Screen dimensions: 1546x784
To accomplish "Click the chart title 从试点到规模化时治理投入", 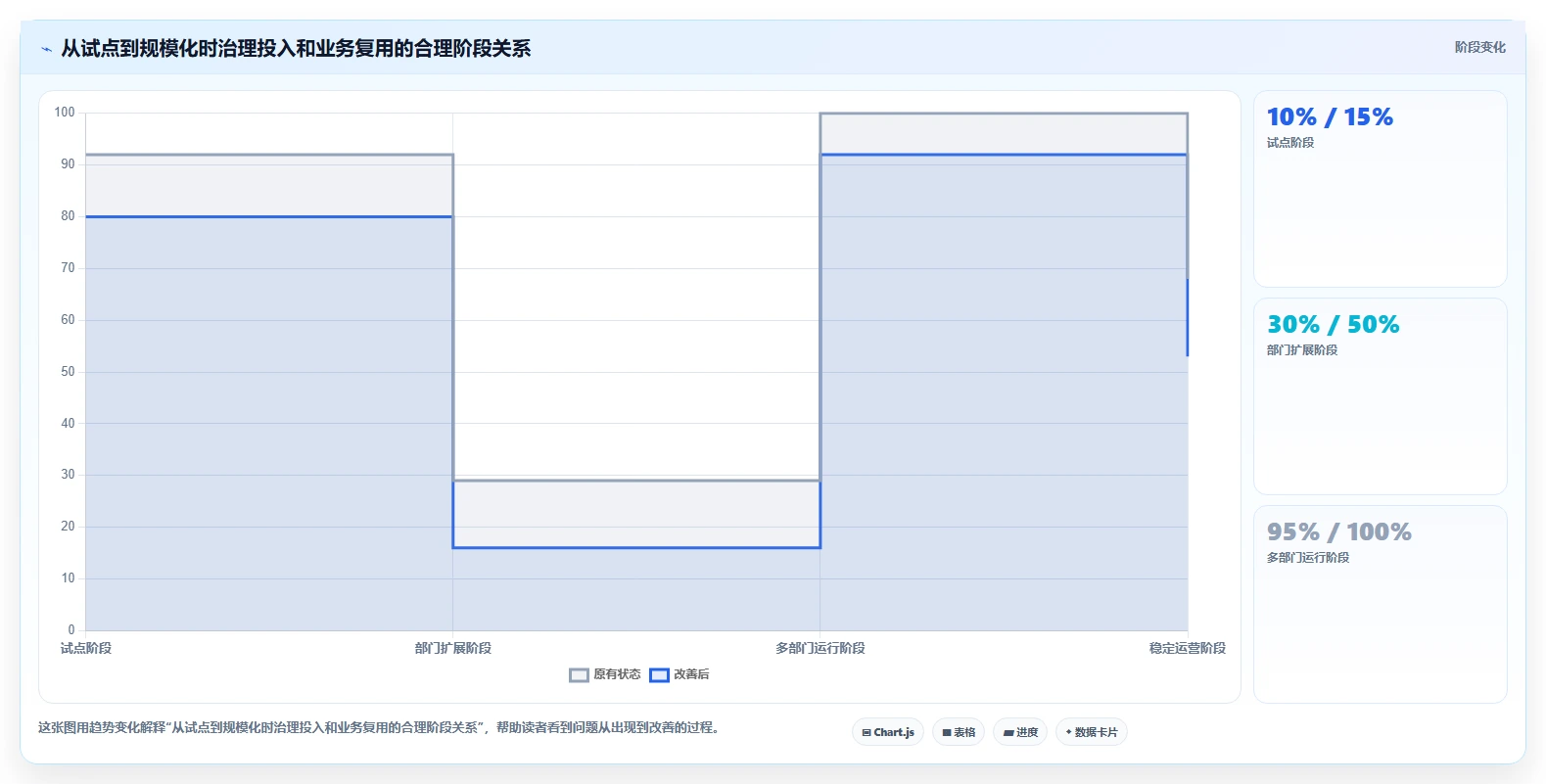I will point(296,48).
